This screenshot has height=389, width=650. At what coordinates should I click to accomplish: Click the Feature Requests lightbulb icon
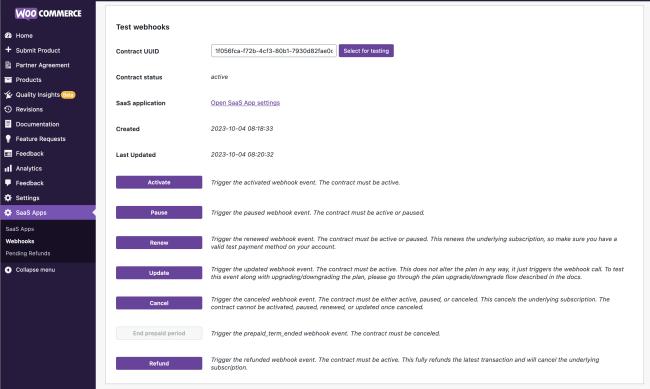coord(8,139)
